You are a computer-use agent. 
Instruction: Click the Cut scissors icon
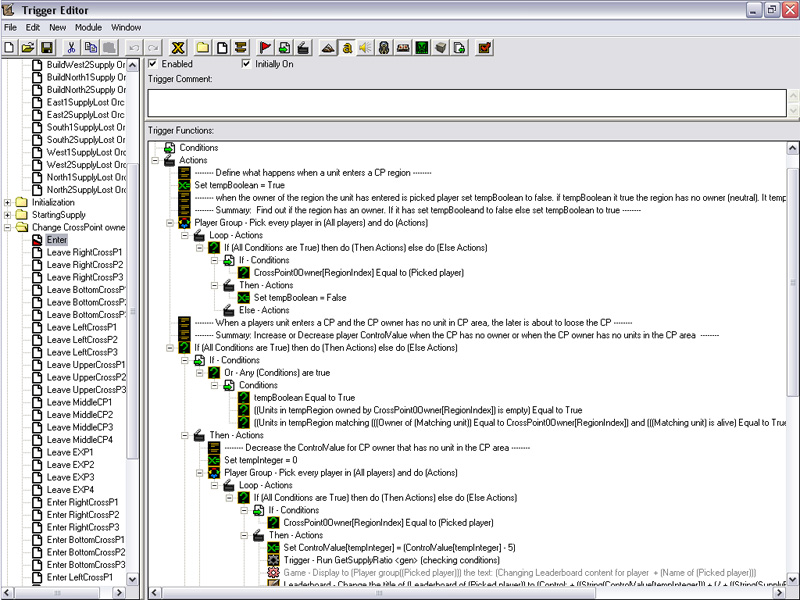point(71,48)
